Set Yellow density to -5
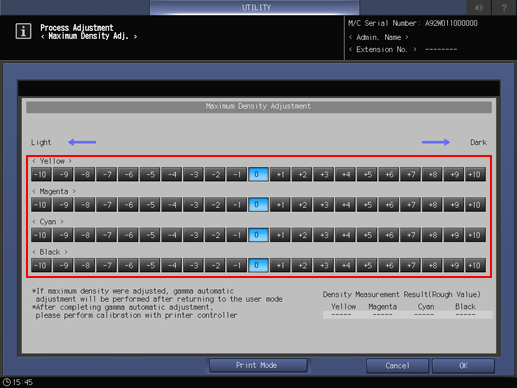Viewport: 517px width, 388px height. 150,174
